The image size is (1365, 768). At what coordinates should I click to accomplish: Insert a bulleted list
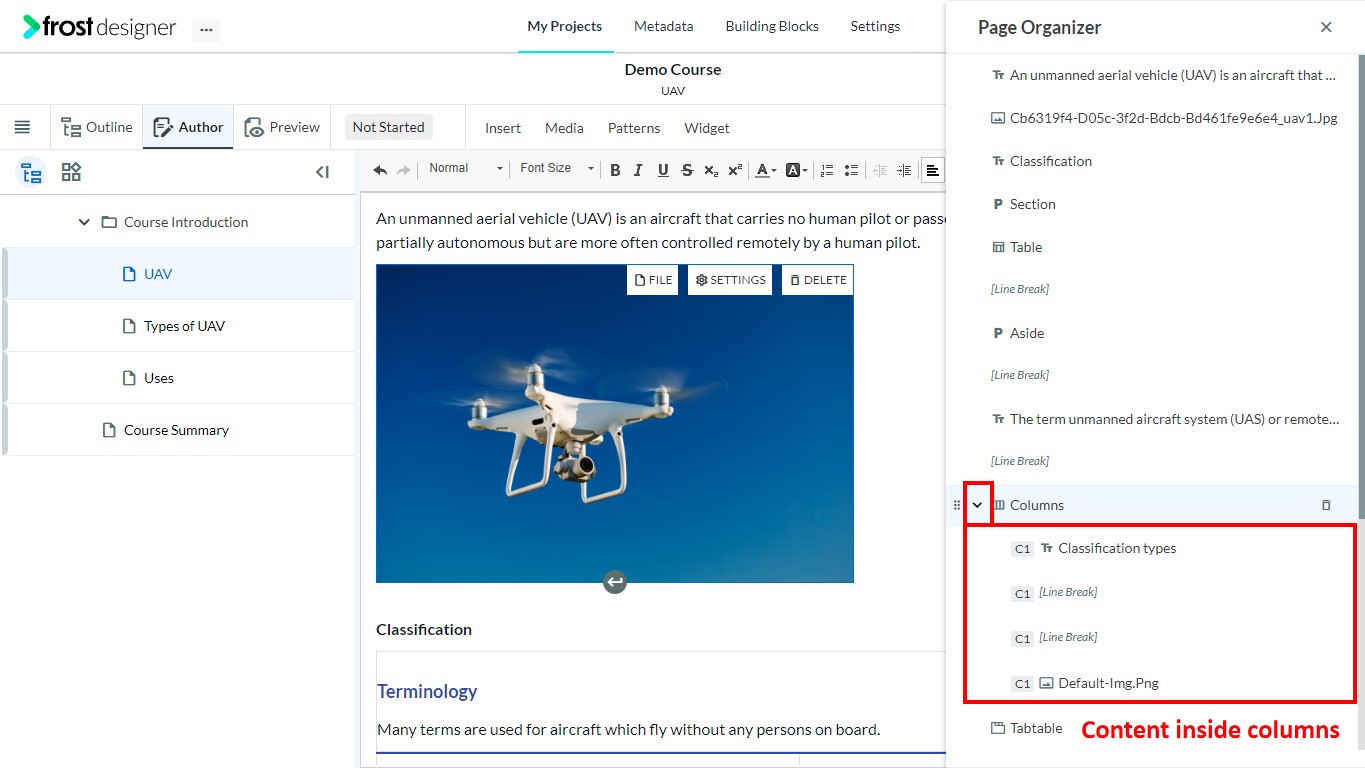point(851,170)
